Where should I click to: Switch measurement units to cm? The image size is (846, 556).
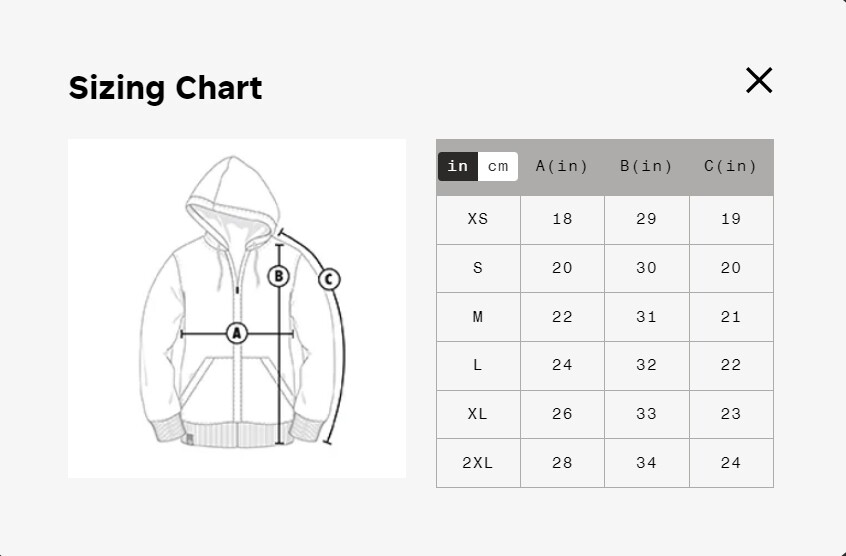[498, 167]
